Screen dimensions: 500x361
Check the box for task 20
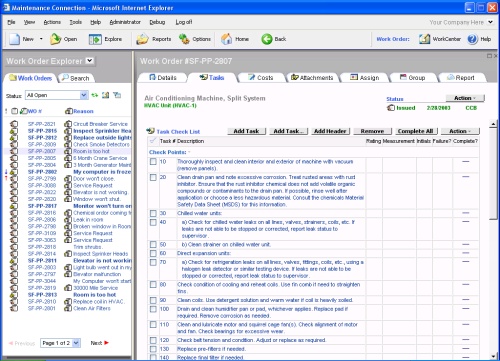pyautogui.click(x=153, y=177)
